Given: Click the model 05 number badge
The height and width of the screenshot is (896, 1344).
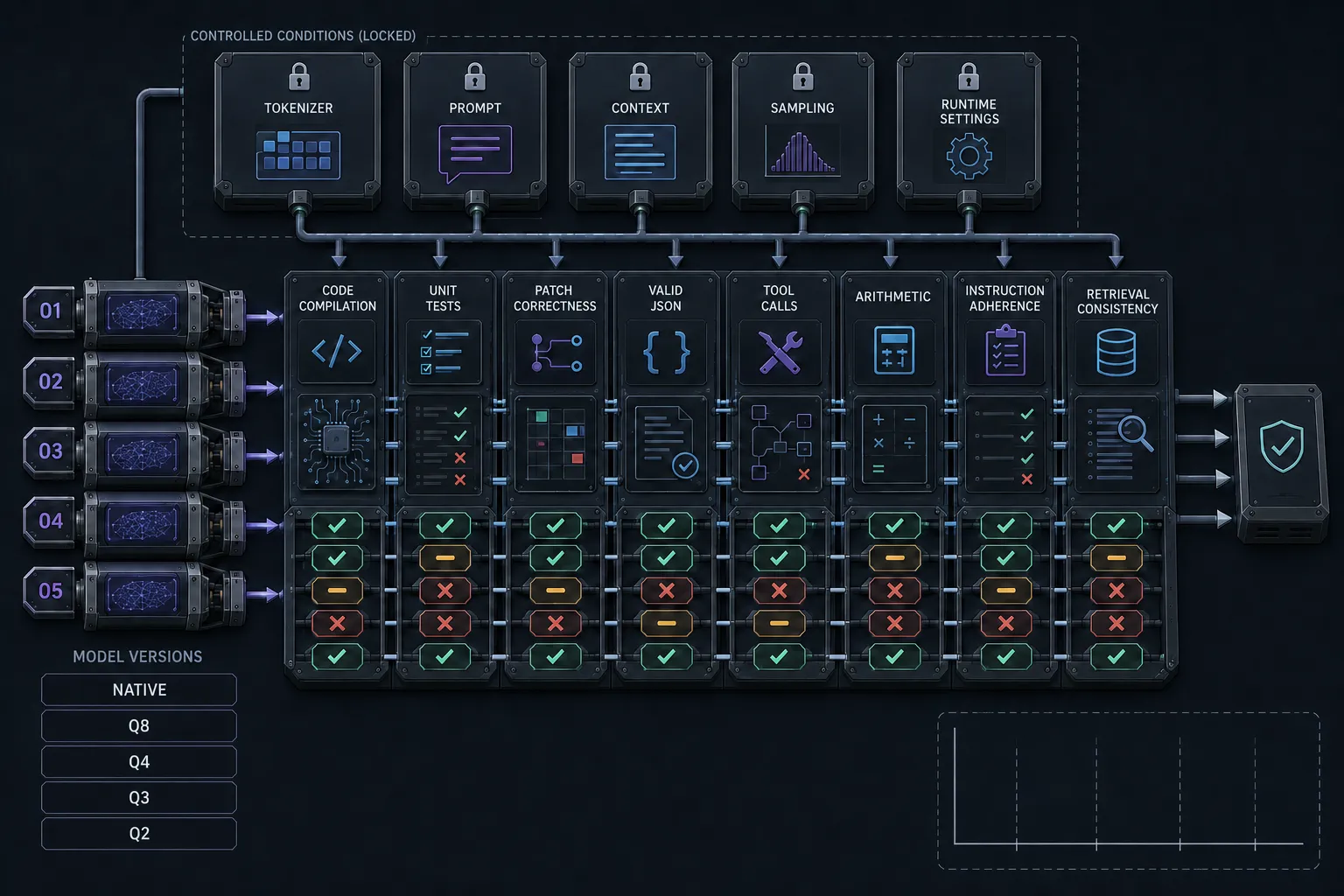Looking at the screenshot, I should 50,591.
